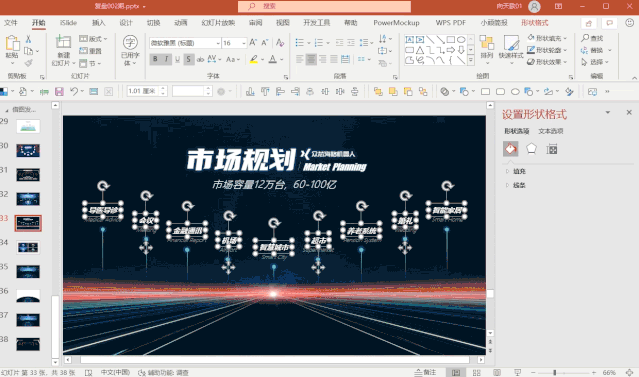Click the align bottom icon in second toolbar
The image size is (639, 377).
250,92
